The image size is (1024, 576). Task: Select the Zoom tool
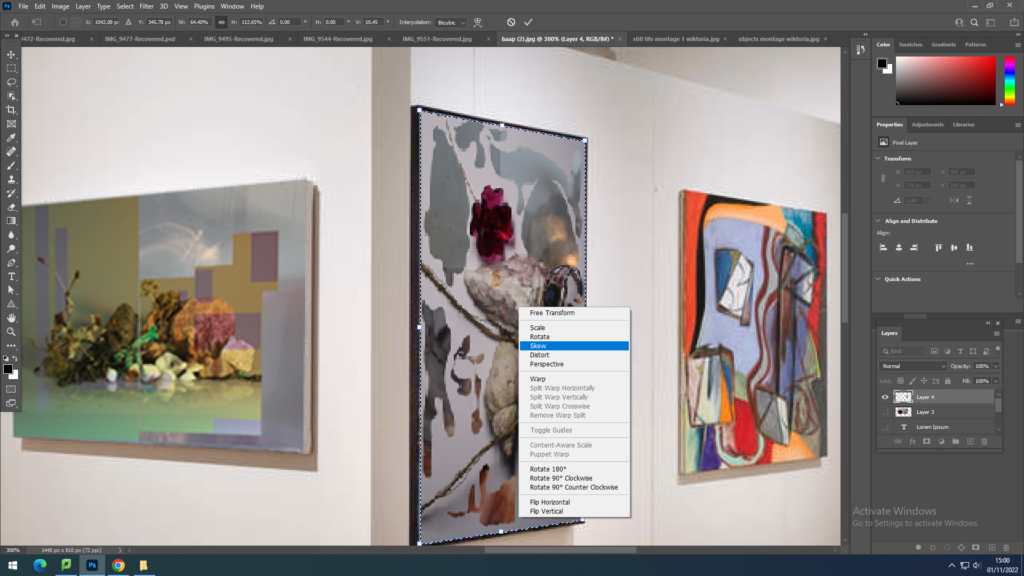point(11,332)
